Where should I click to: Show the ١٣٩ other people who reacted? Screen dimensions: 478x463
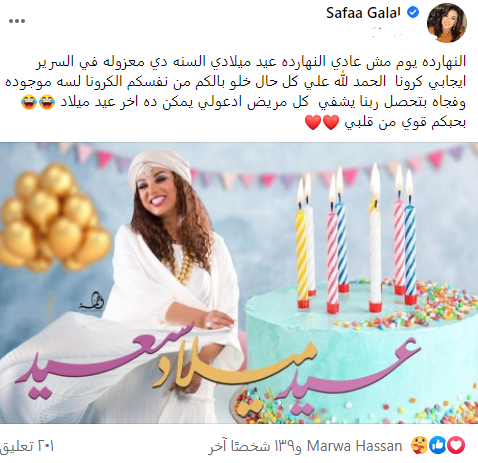(255, 446)
